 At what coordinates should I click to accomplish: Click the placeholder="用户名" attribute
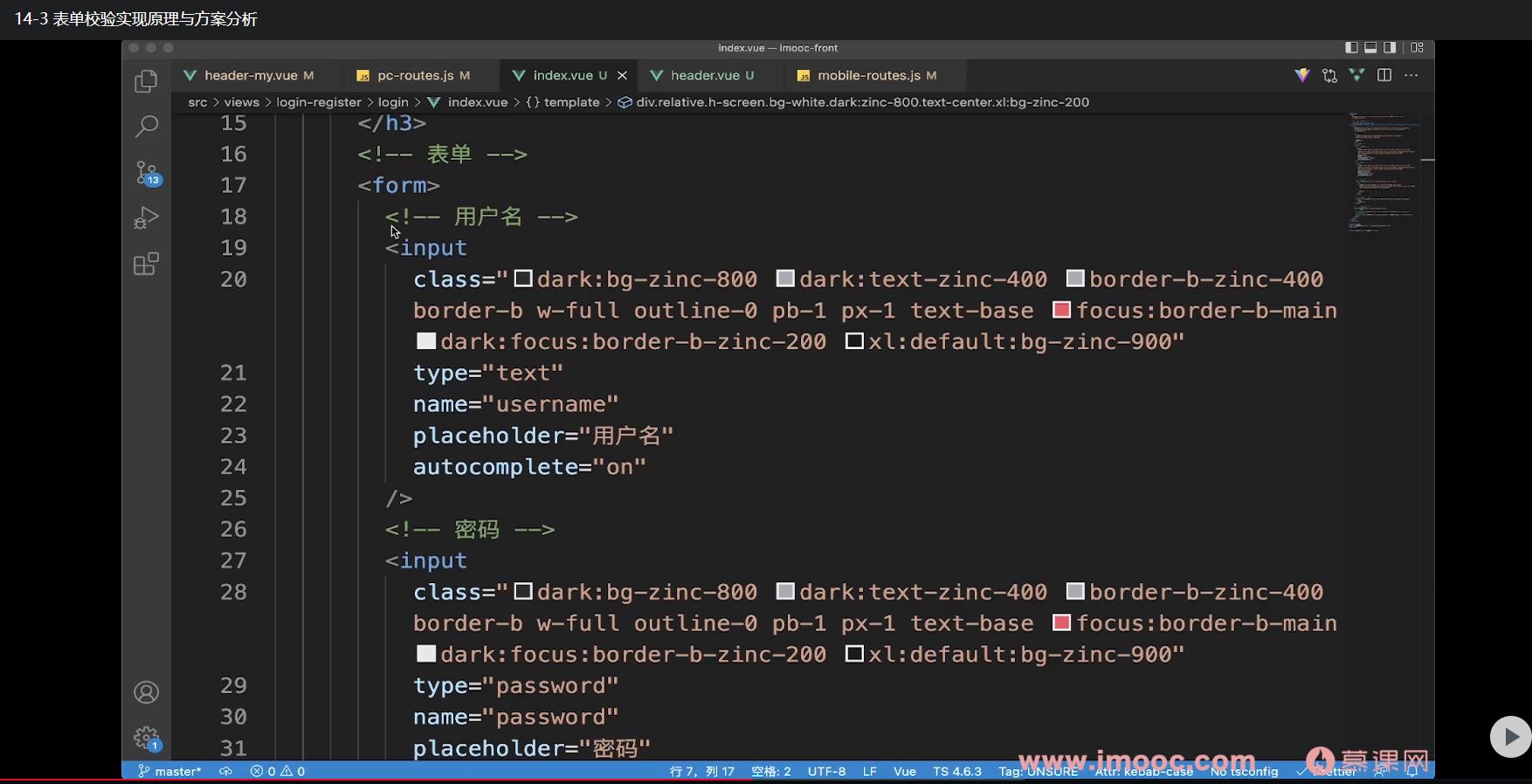[543, 436]
